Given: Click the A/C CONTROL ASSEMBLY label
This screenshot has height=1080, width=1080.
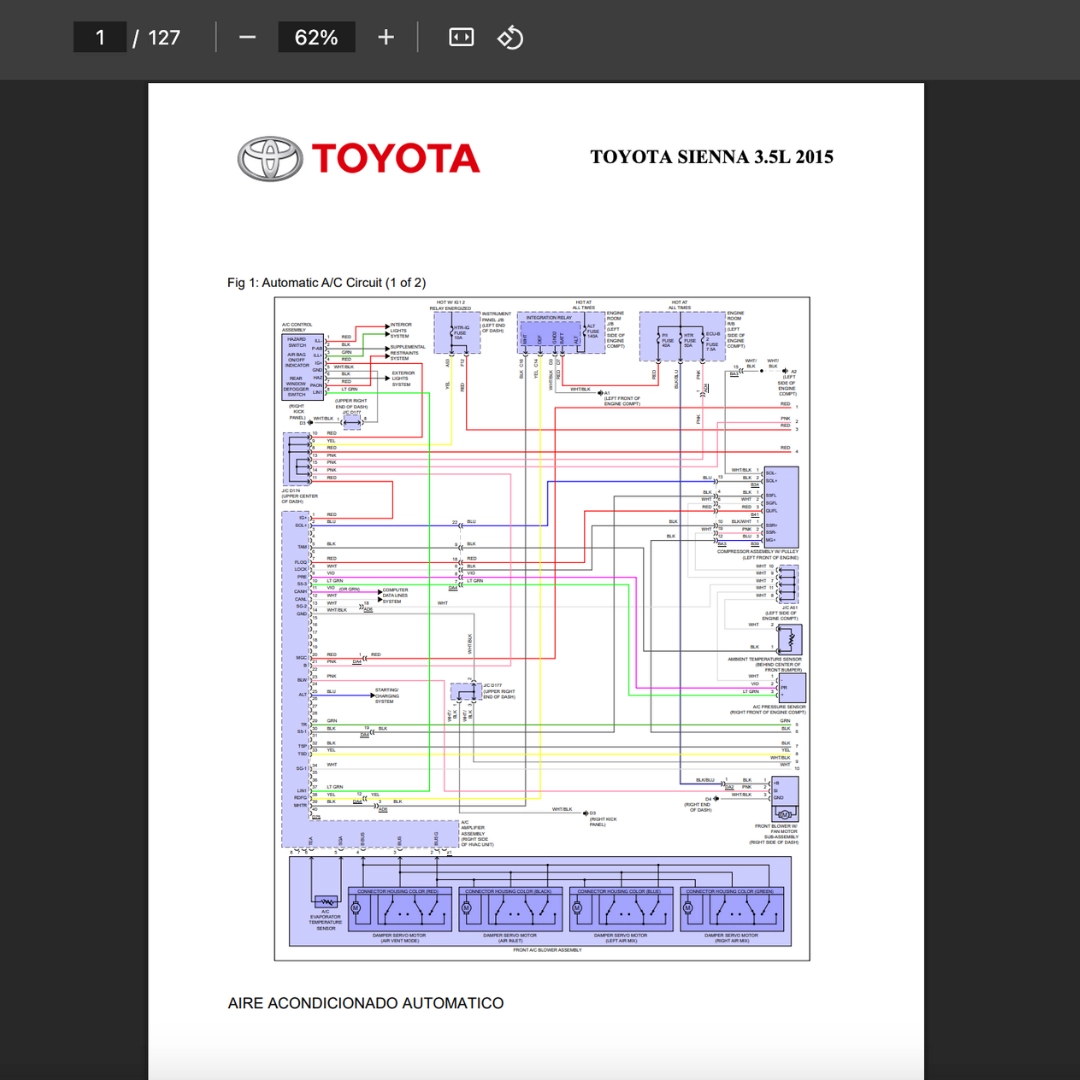Looking at the screenshot, I should tap(297, 326).
